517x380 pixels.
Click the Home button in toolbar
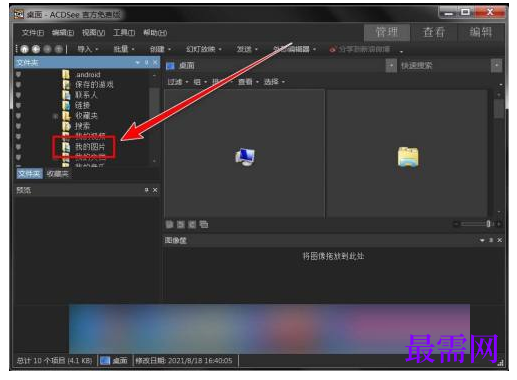(25, 49)
